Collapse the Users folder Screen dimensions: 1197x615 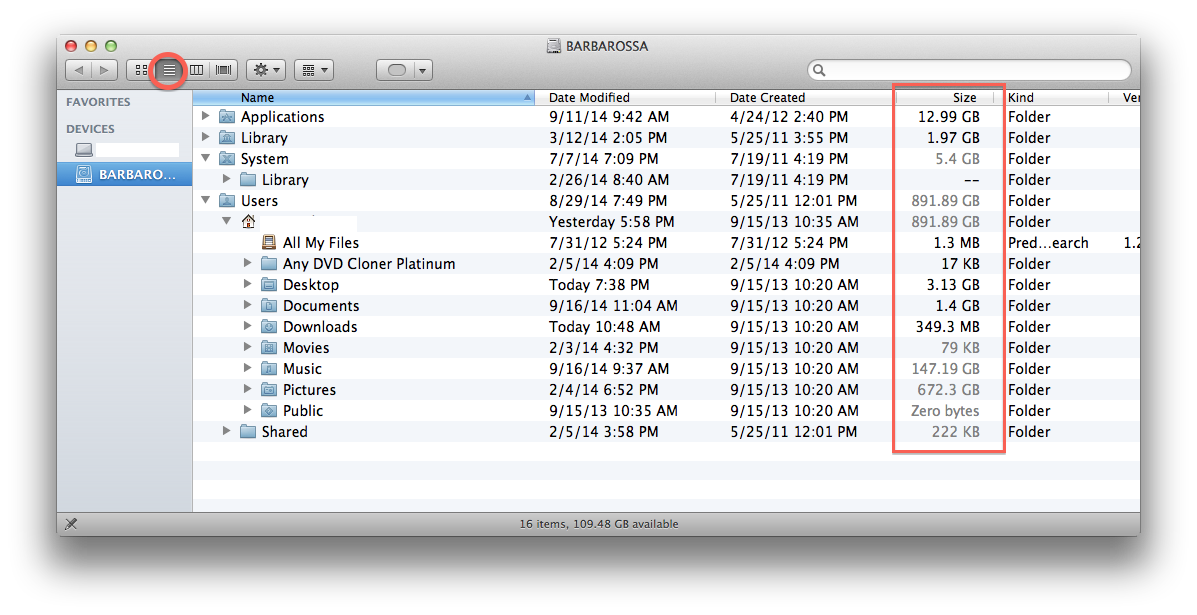click(x=205, y=200)
